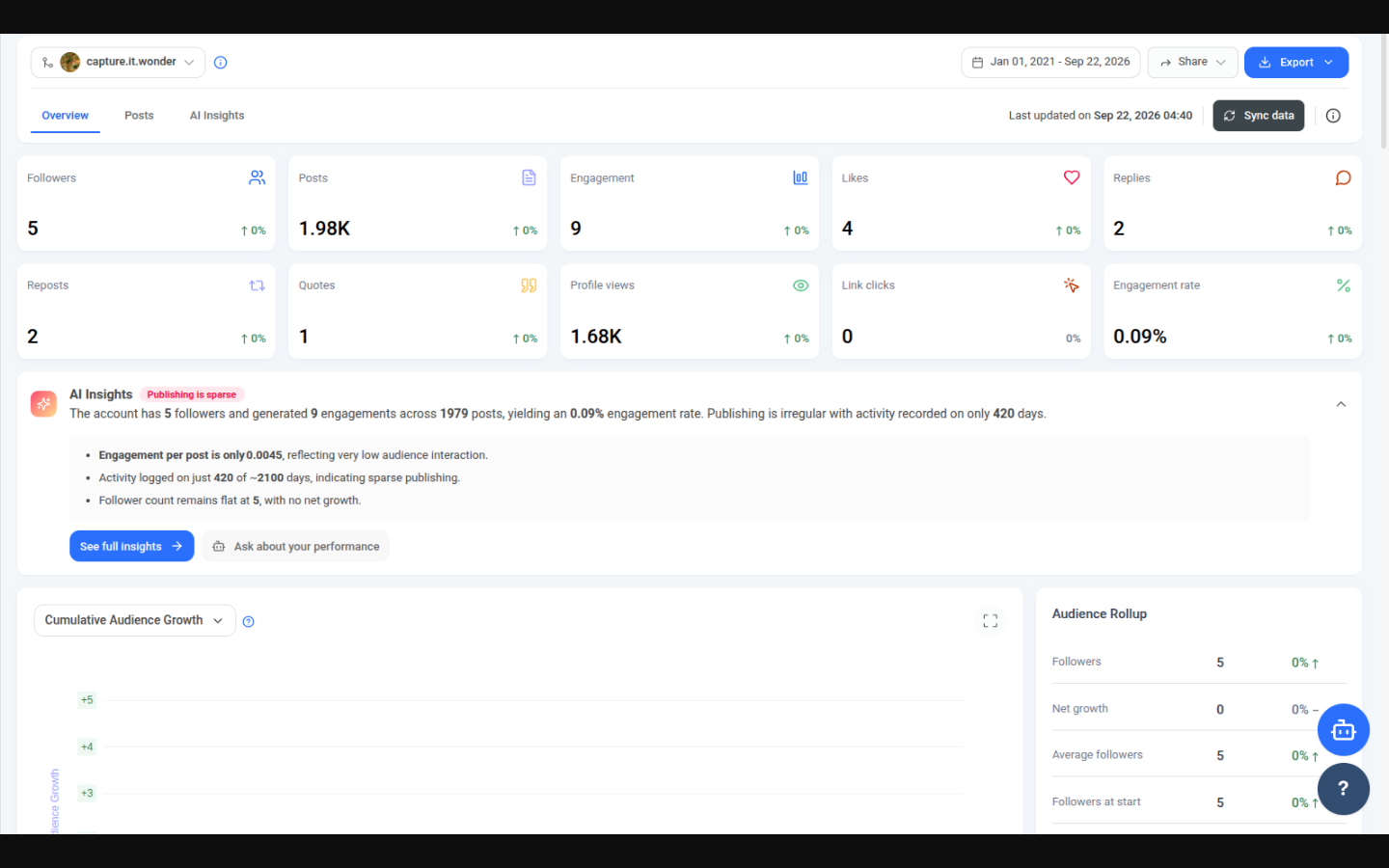
Task: Click the Link clicks cursor icon
Action: [1072, 285]
